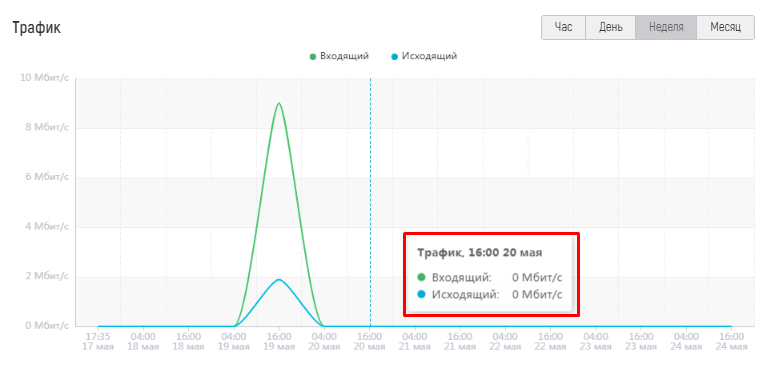Image resolution: width=767 pixels, height=372 pixels.
Task: Click the 04:00 22 мая axis label
Action: tap(505, 342)
